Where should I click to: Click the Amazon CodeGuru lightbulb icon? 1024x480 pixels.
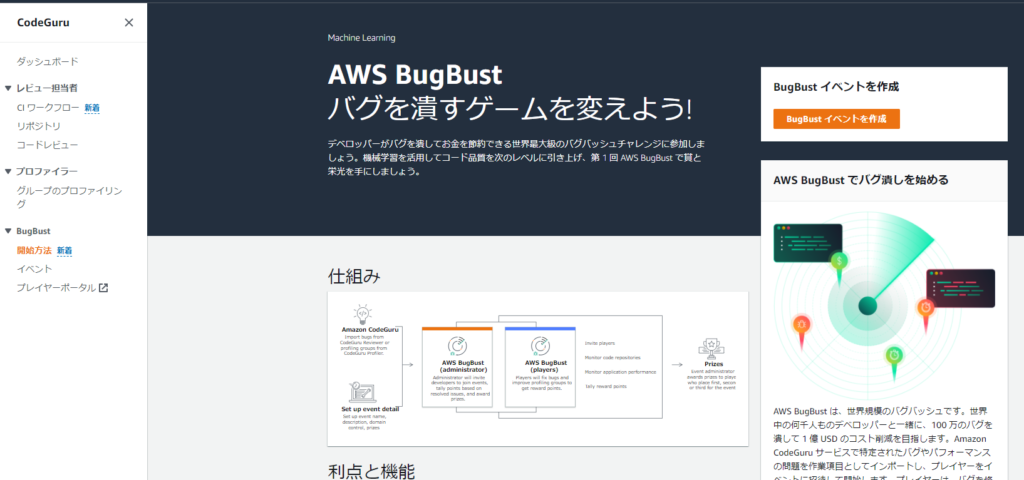[x=362, y=313]
